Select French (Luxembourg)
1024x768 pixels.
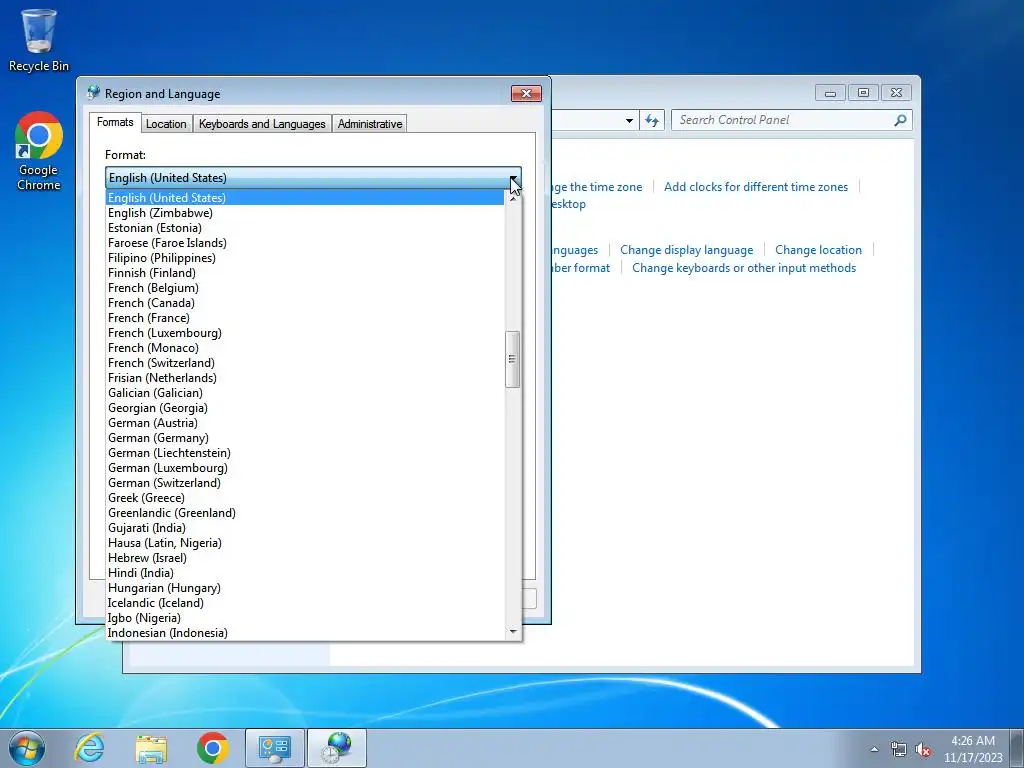tap(305, 333)
